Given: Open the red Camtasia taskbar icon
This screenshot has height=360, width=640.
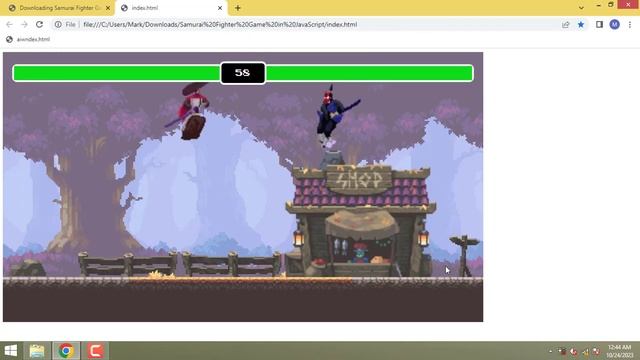Looking at the screenshot, I should click(95, 351).
